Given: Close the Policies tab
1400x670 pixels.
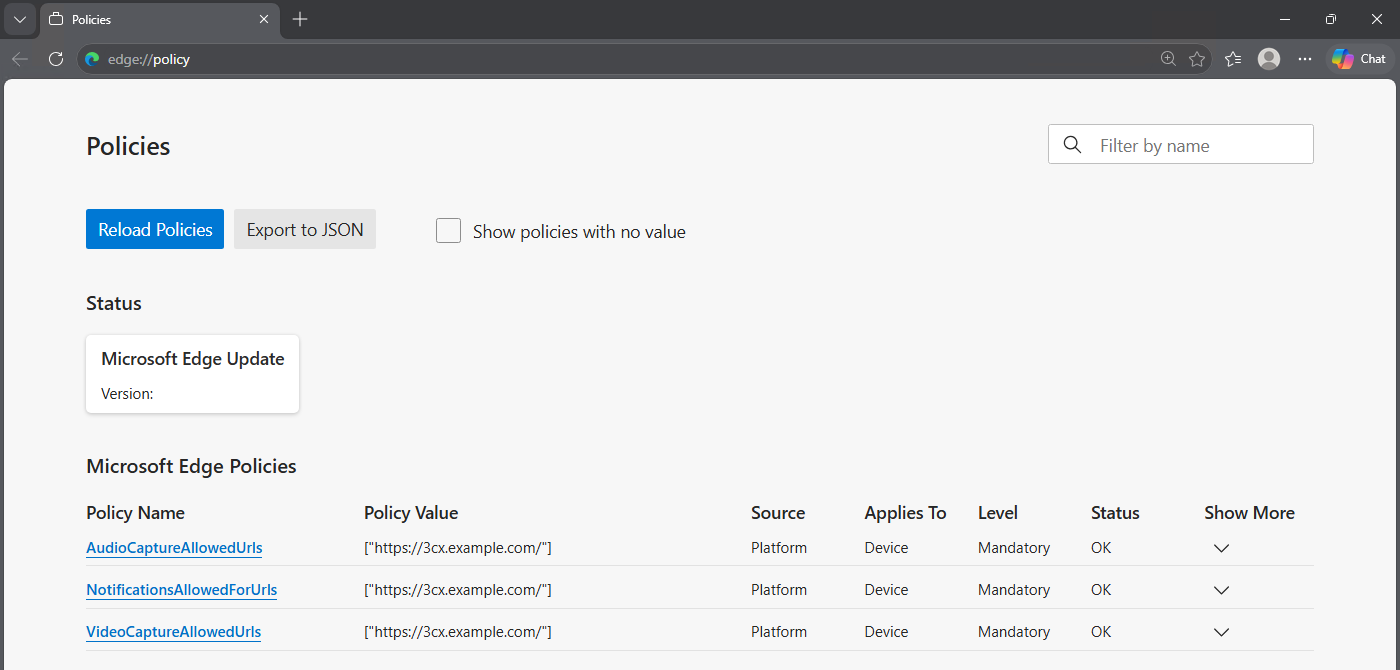Looking at the screenshot, I should [x=264, y=19].
